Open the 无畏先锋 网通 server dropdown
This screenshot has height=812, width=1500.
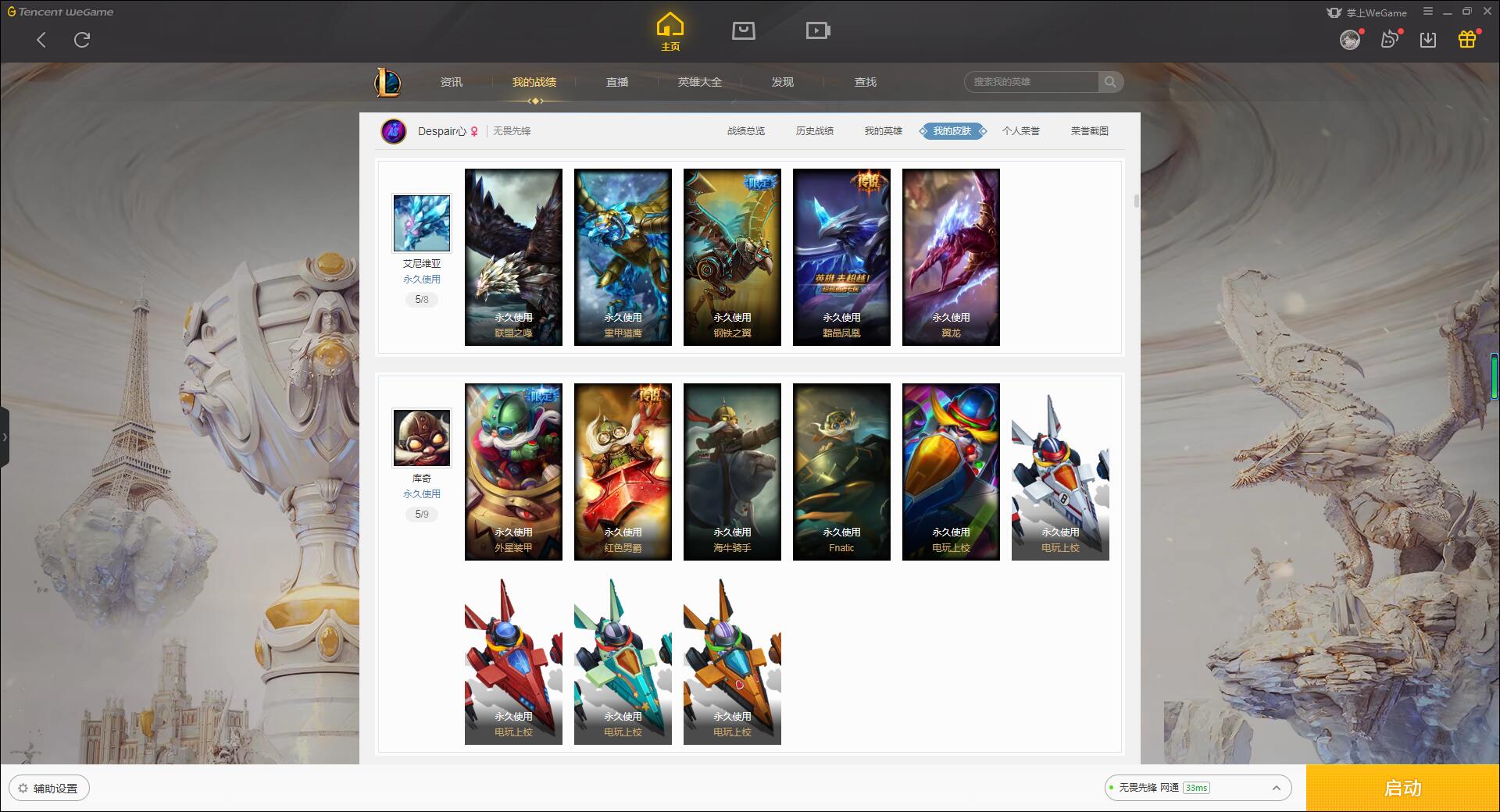pyautogui.click(x=1198, y=788)
